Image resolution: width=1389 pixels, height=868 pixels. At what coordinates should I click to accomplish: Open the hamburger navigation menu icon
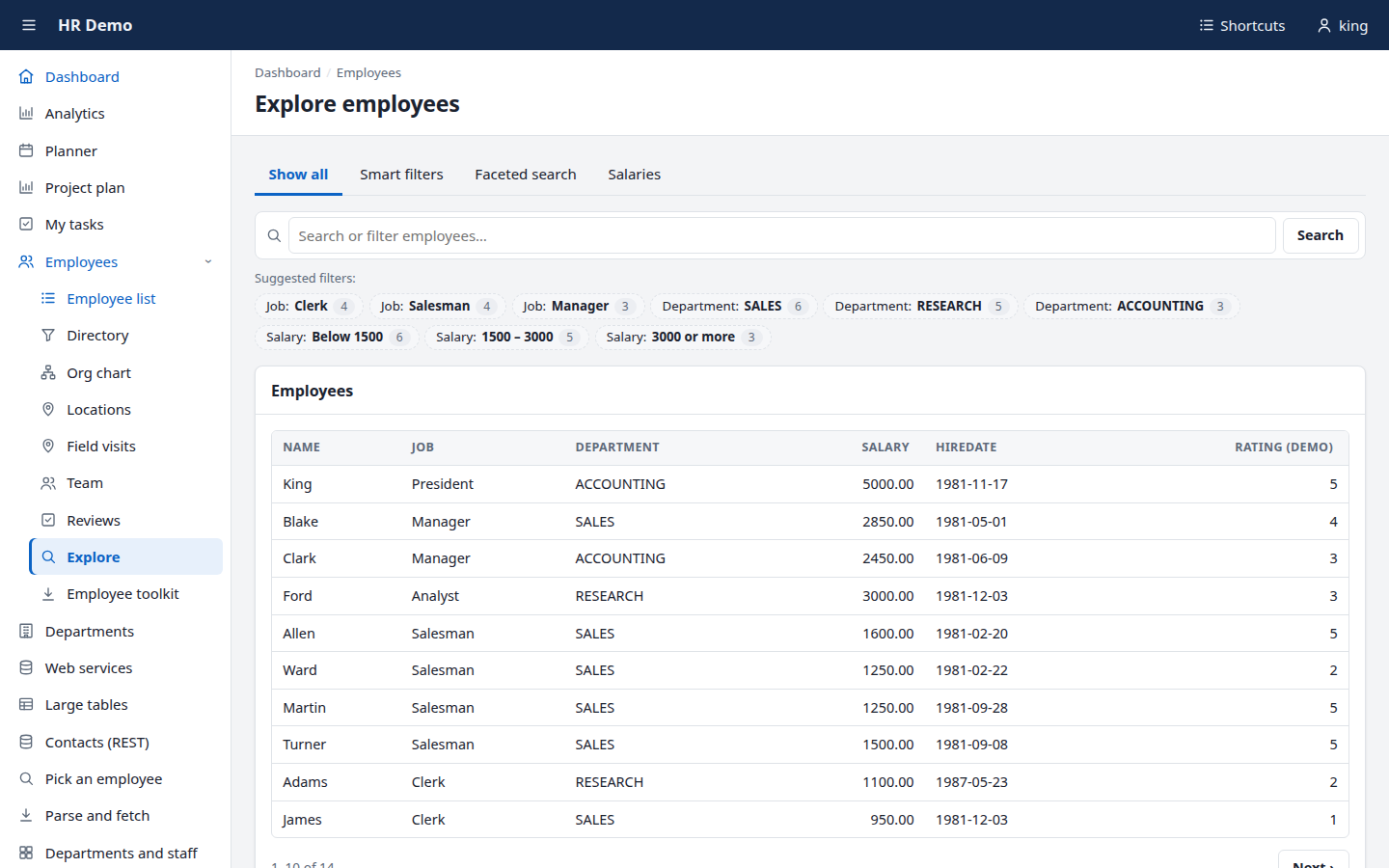[x=29, y=25]
